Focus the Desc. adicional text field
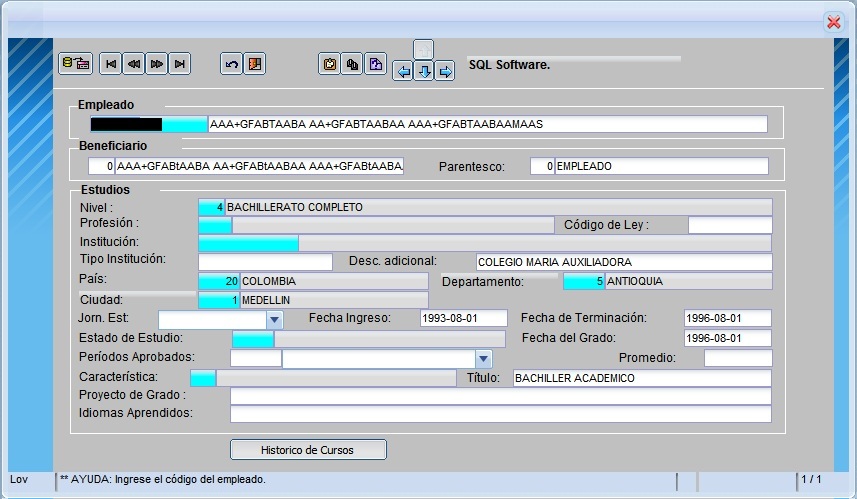857x499 pixels. point(623,262)
